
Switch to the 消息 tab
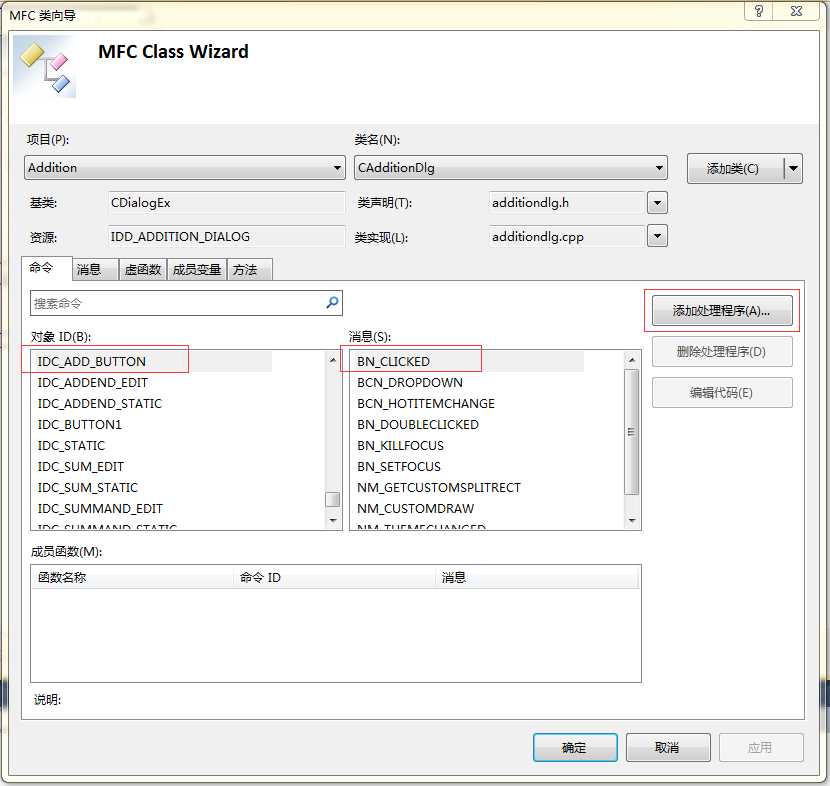tap(94, 269)
